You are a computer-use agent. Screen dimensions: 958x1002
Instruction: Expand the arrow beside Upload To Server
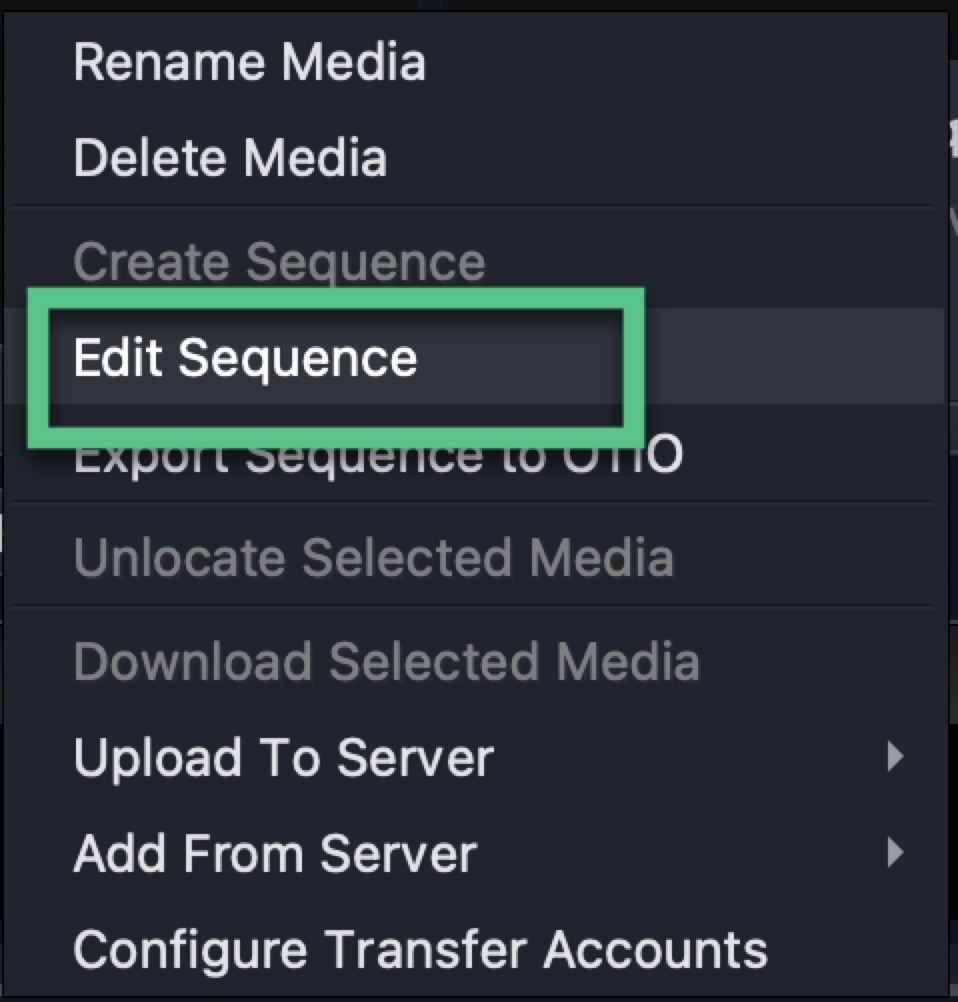[895, 757]
